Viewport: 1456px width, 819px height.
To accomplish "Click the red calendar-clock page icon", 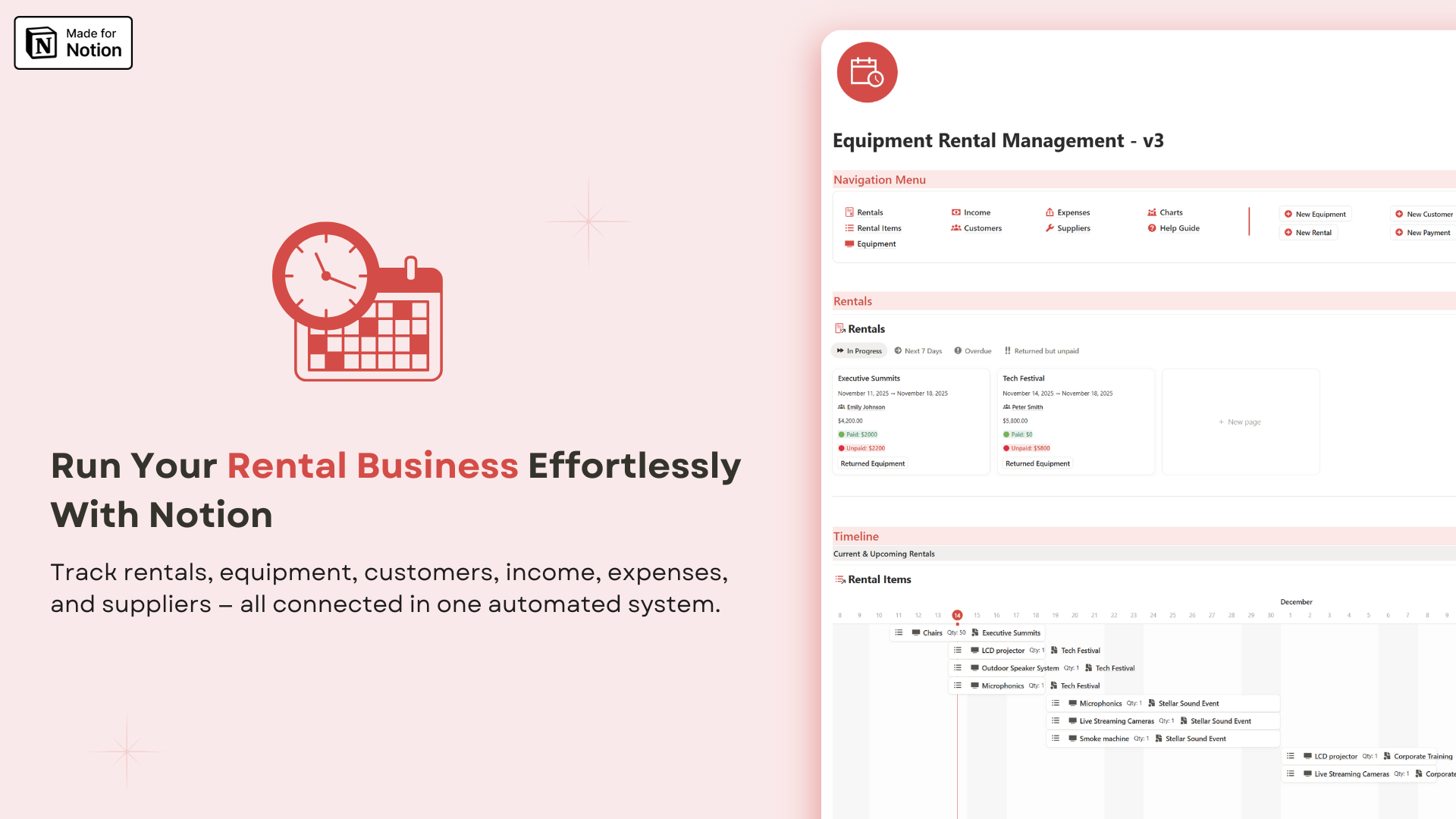I will [867, 72].
